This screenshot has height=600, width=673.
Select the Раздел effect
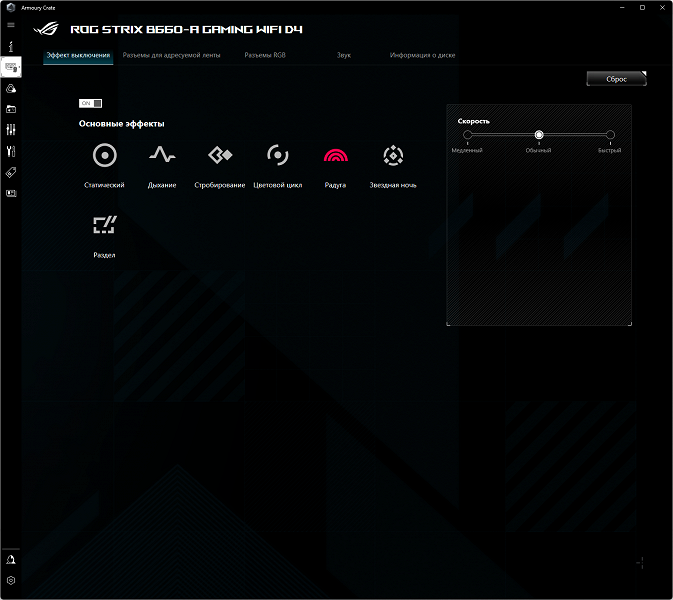click(104, 236)
